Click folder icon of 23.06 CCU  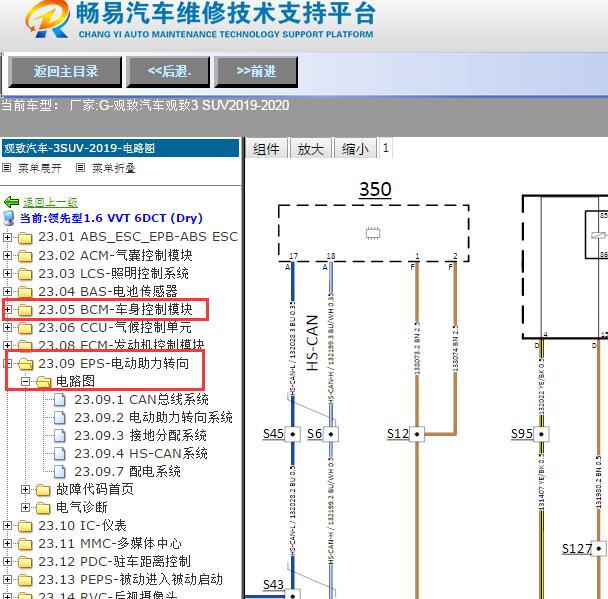coord(25,328)
